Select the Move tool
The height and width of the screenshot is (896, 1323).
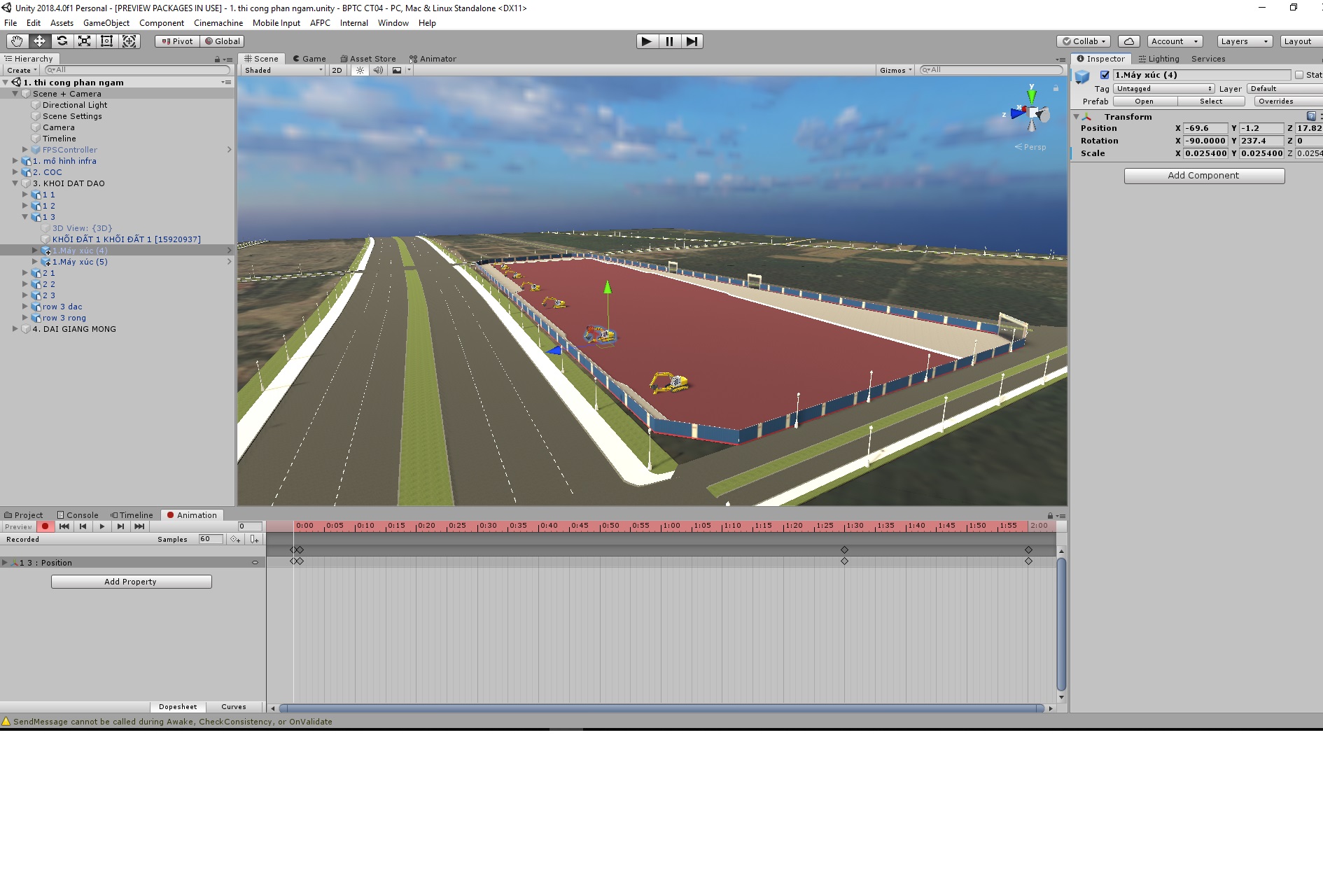click(x=39, y=41)
